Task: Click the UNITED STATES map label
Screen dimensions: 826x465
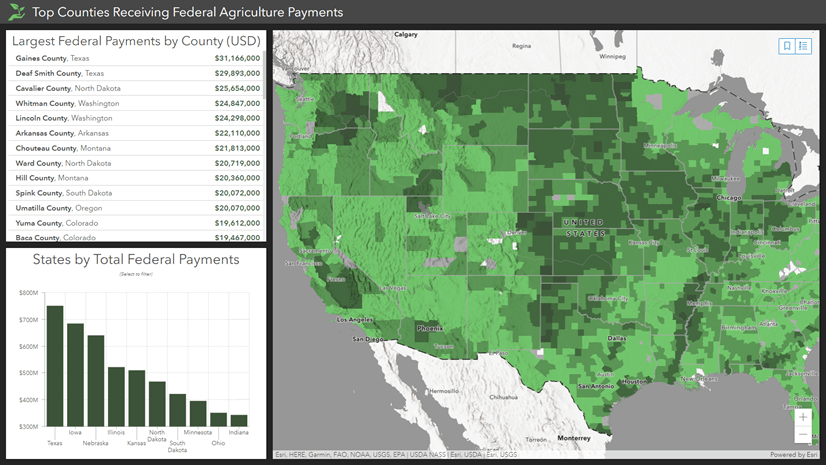Action: pyautogui.click(x=585, y=227)
